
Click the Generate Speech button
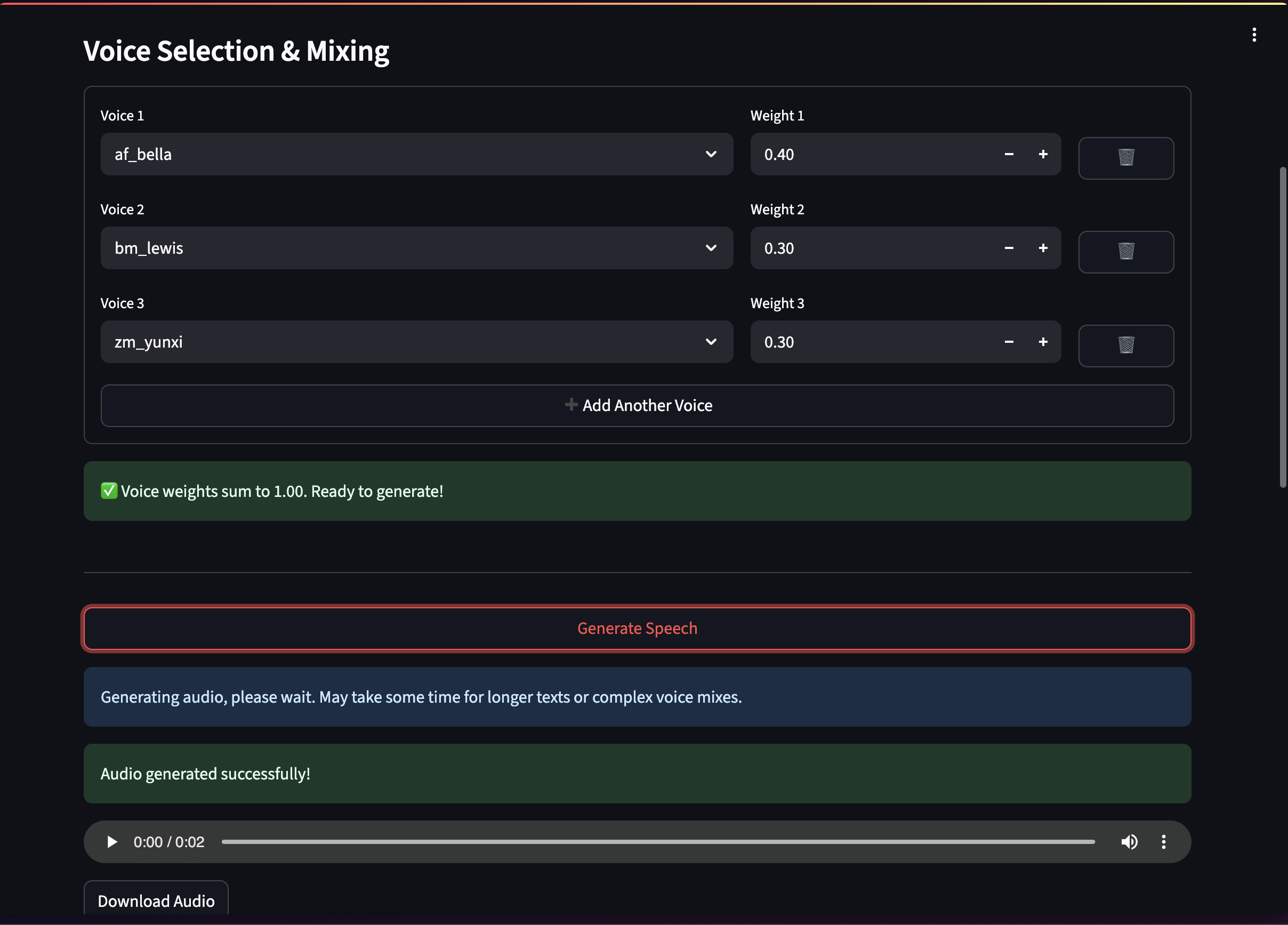pyautogui.click(x=637, y=628)
